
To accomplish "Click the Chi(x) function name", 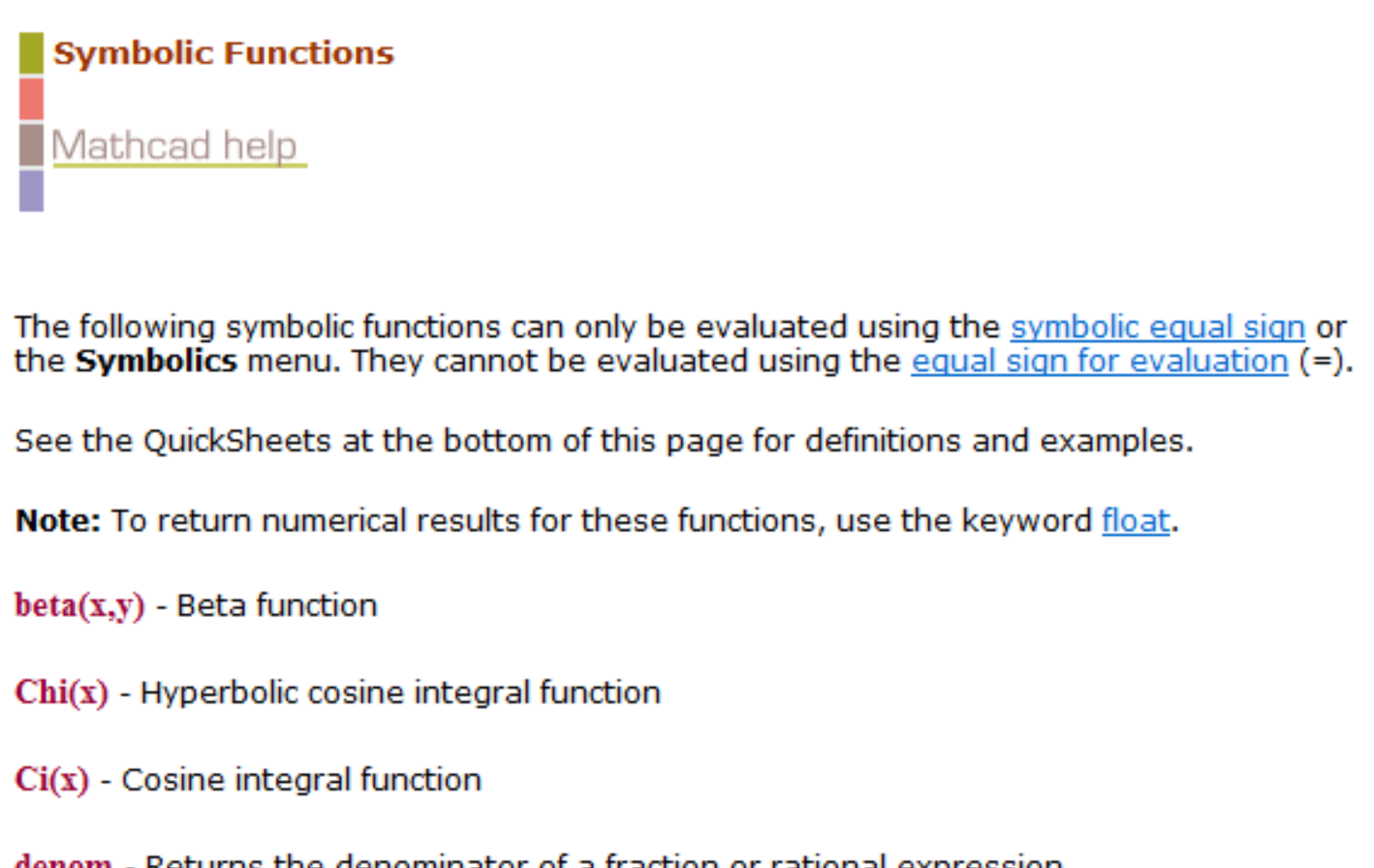I will pos(61,694).
